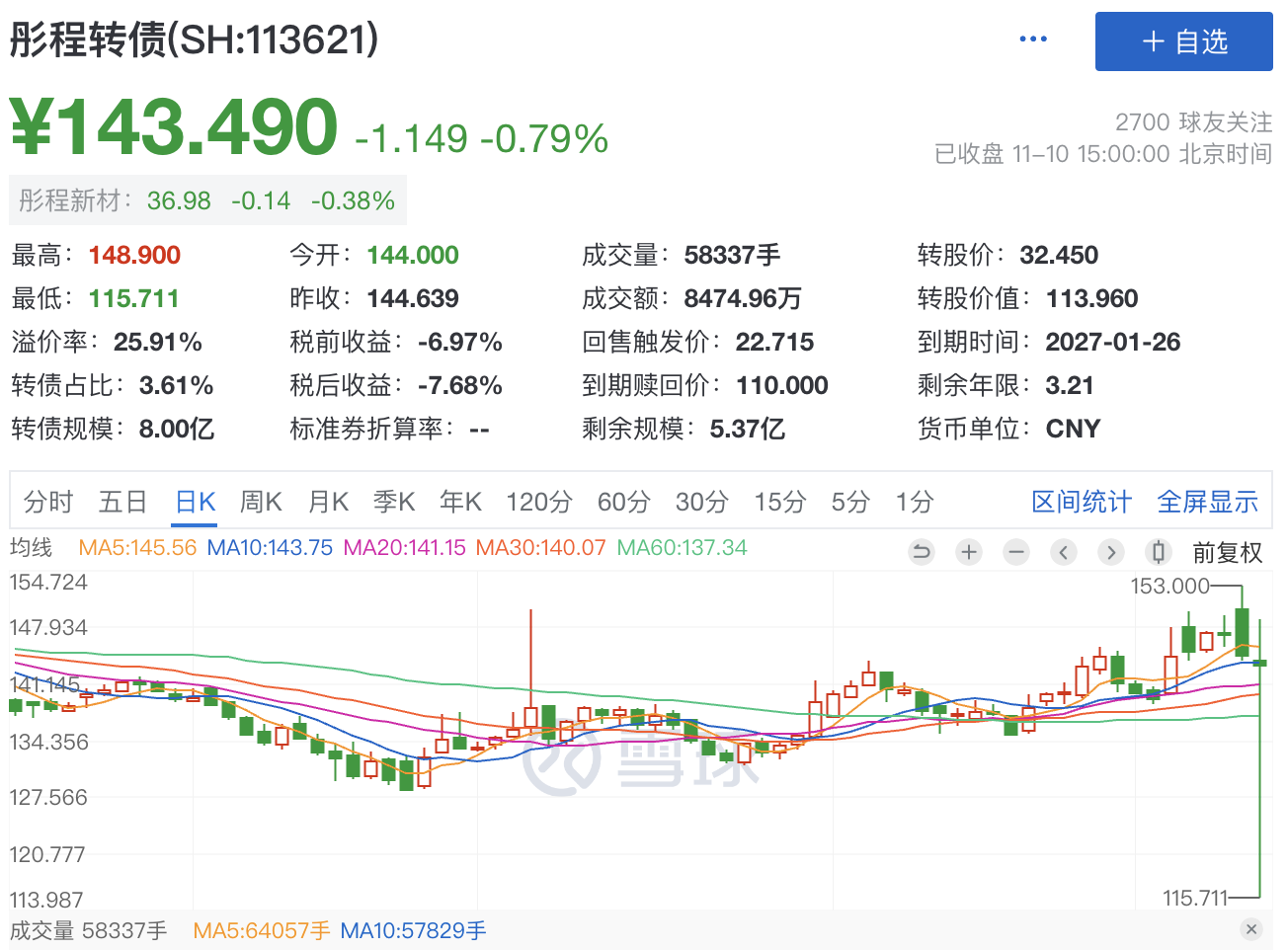Open the 前复权 adjustment dropdown

point(1227,553)
